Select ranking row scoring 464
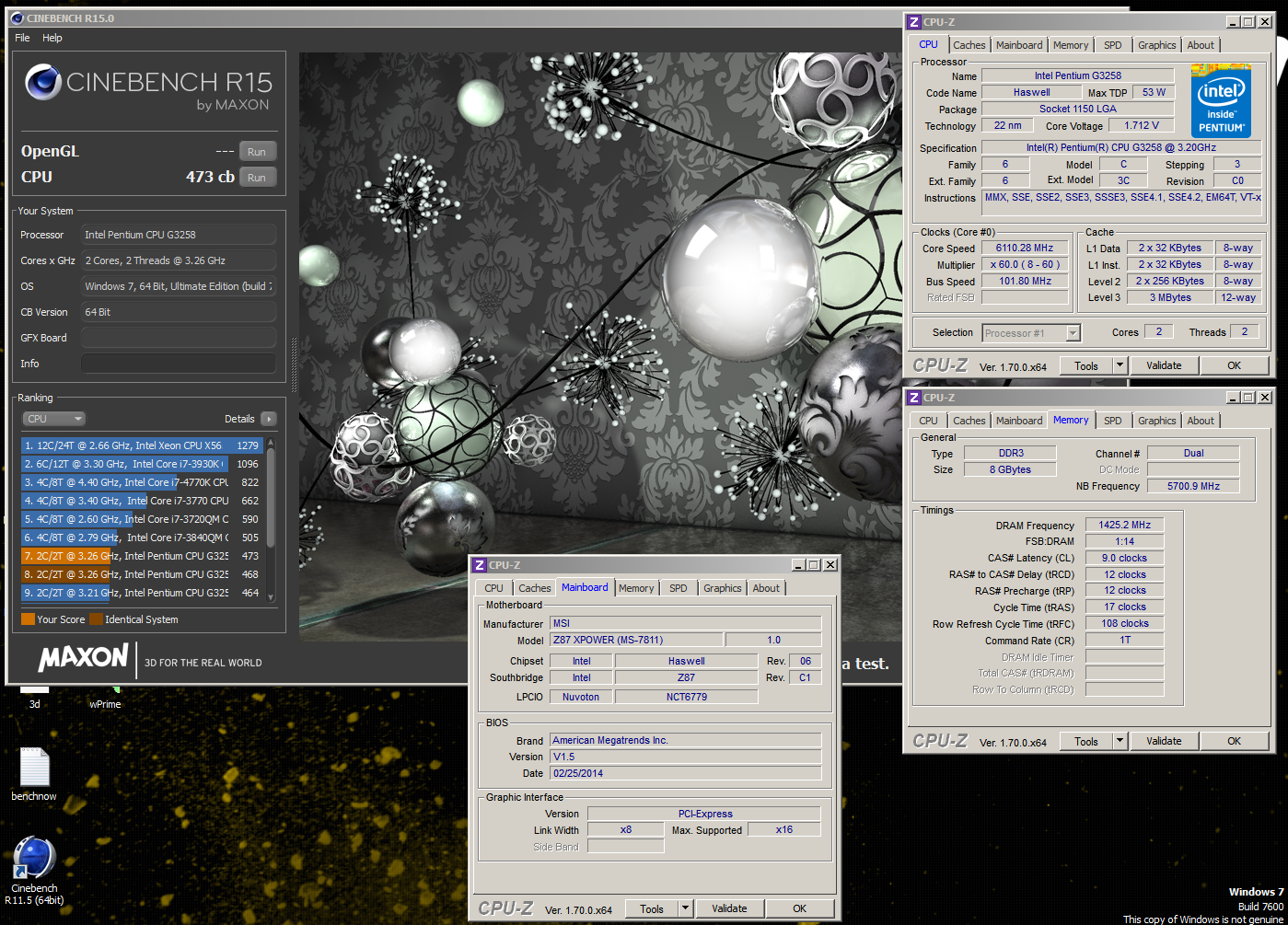Screen dimensions: 1288x925 point(142,593)
